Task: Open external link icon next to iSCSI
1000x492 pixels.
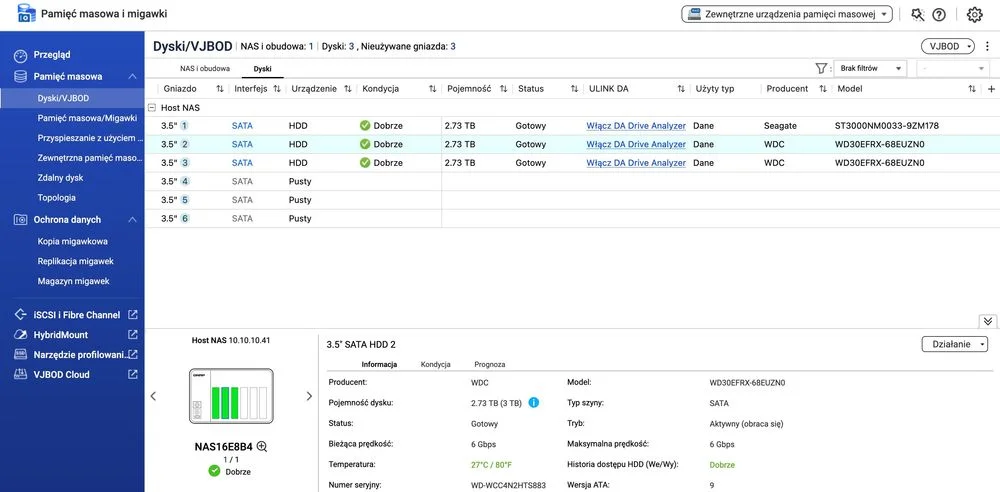Action: click(133, 315)
